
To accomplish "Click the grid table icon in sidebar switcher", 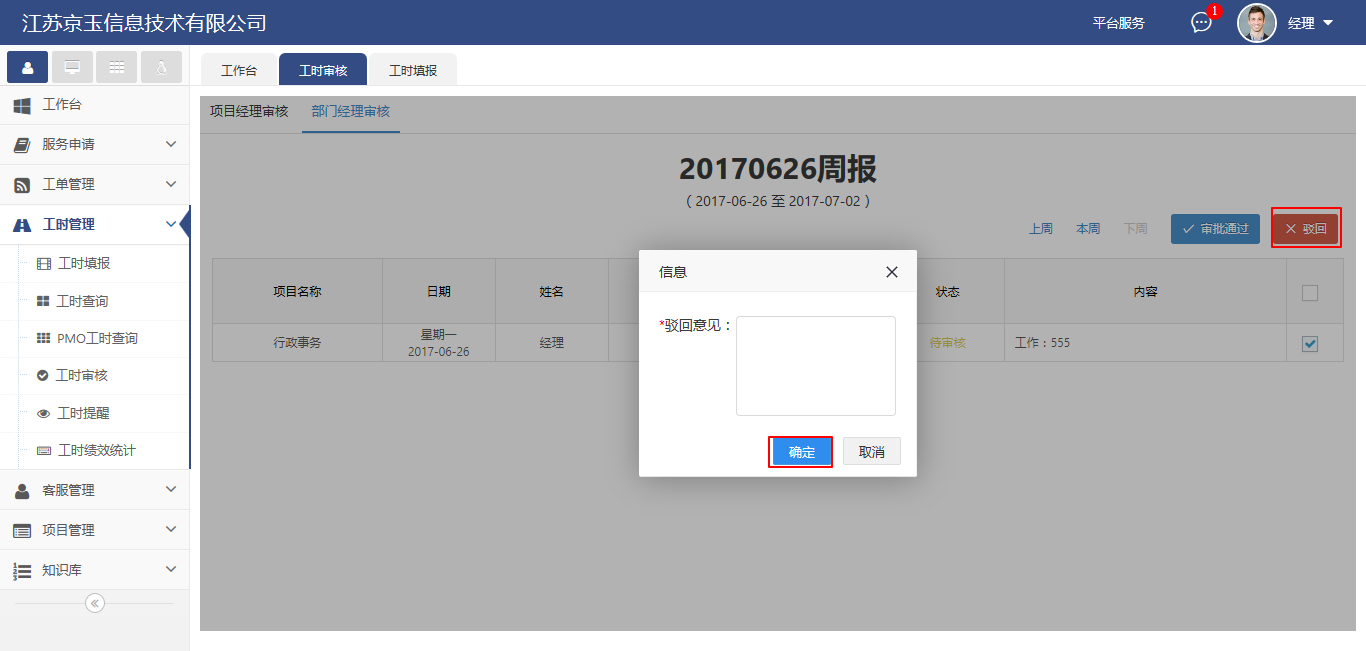I will coord(117,67).
